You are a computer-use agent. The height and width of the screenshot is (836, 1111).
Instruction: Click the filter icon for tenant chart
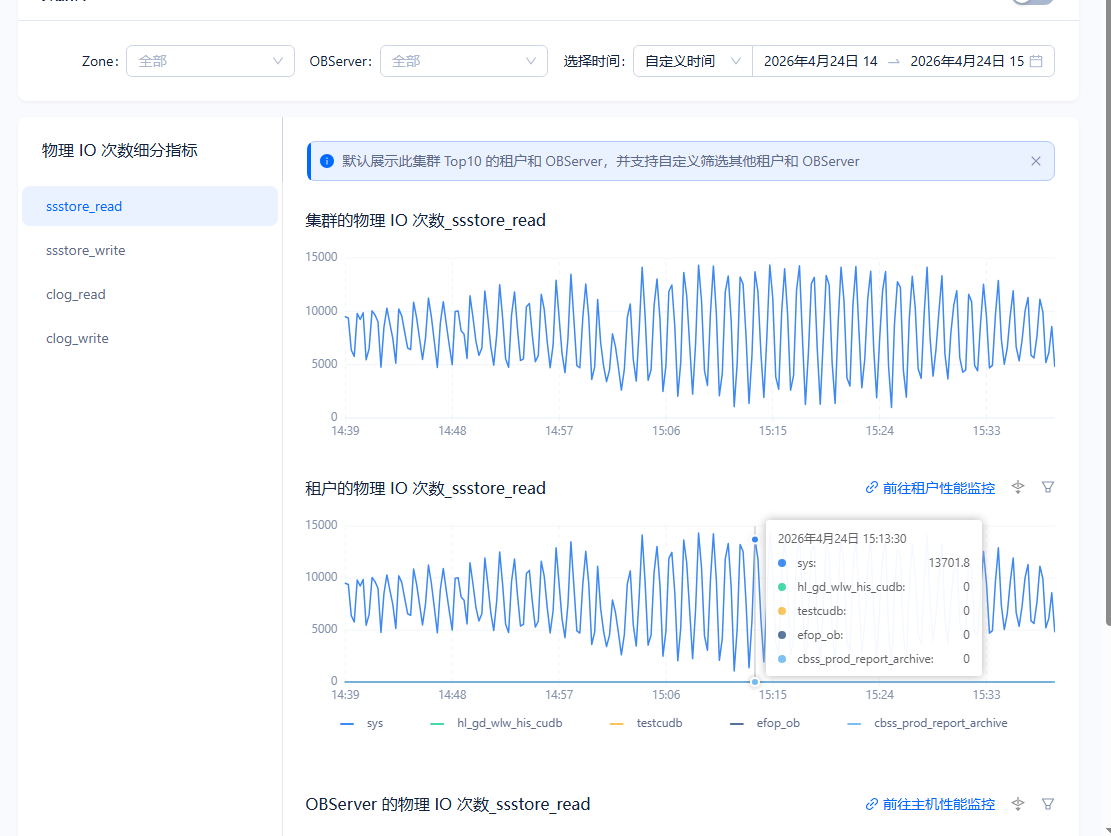pyautogui.click(x=1048, y=487)
